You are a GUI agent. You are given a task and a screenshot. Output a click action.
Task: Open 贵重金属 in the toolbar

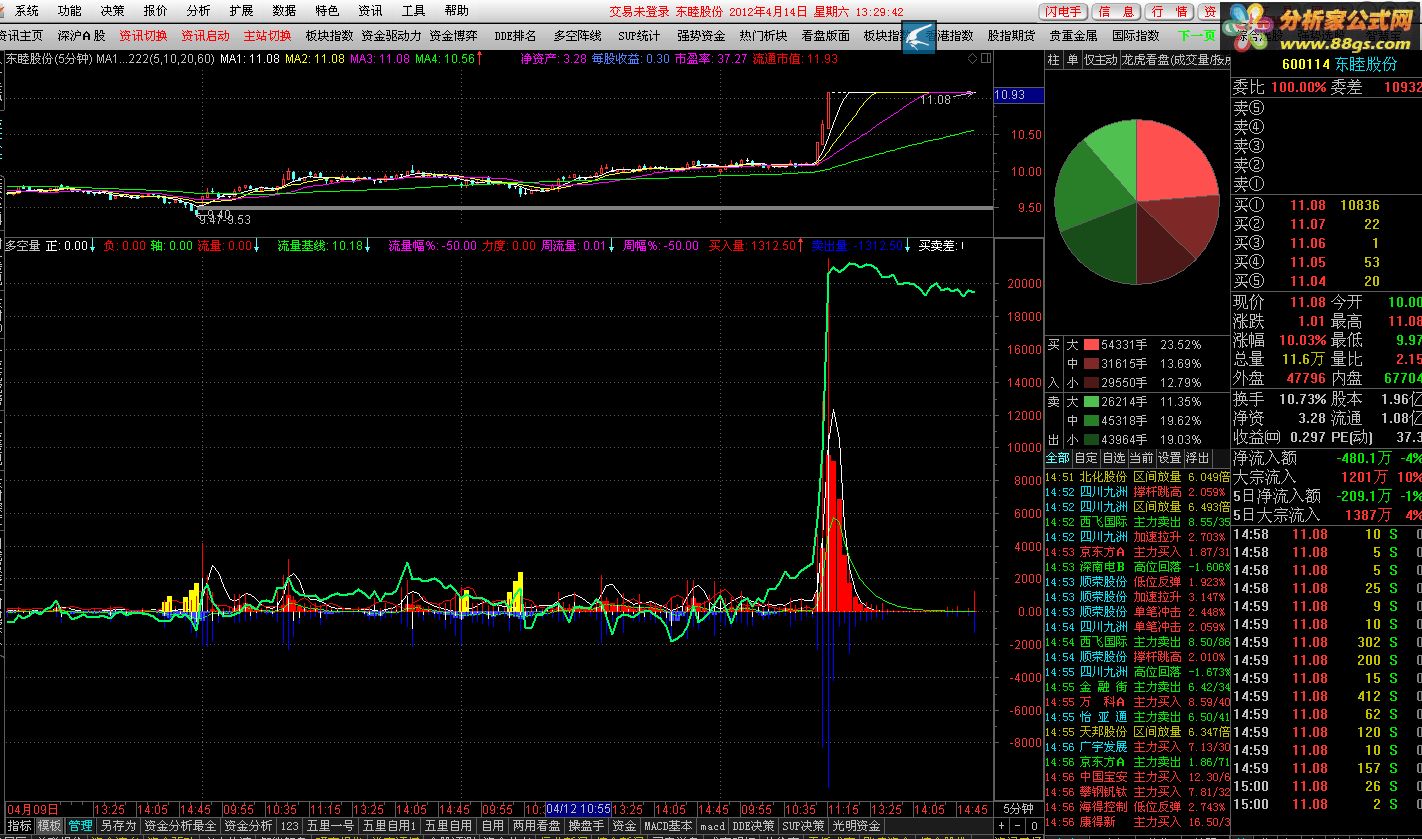pyautogui.click(x=1073, y=35)
